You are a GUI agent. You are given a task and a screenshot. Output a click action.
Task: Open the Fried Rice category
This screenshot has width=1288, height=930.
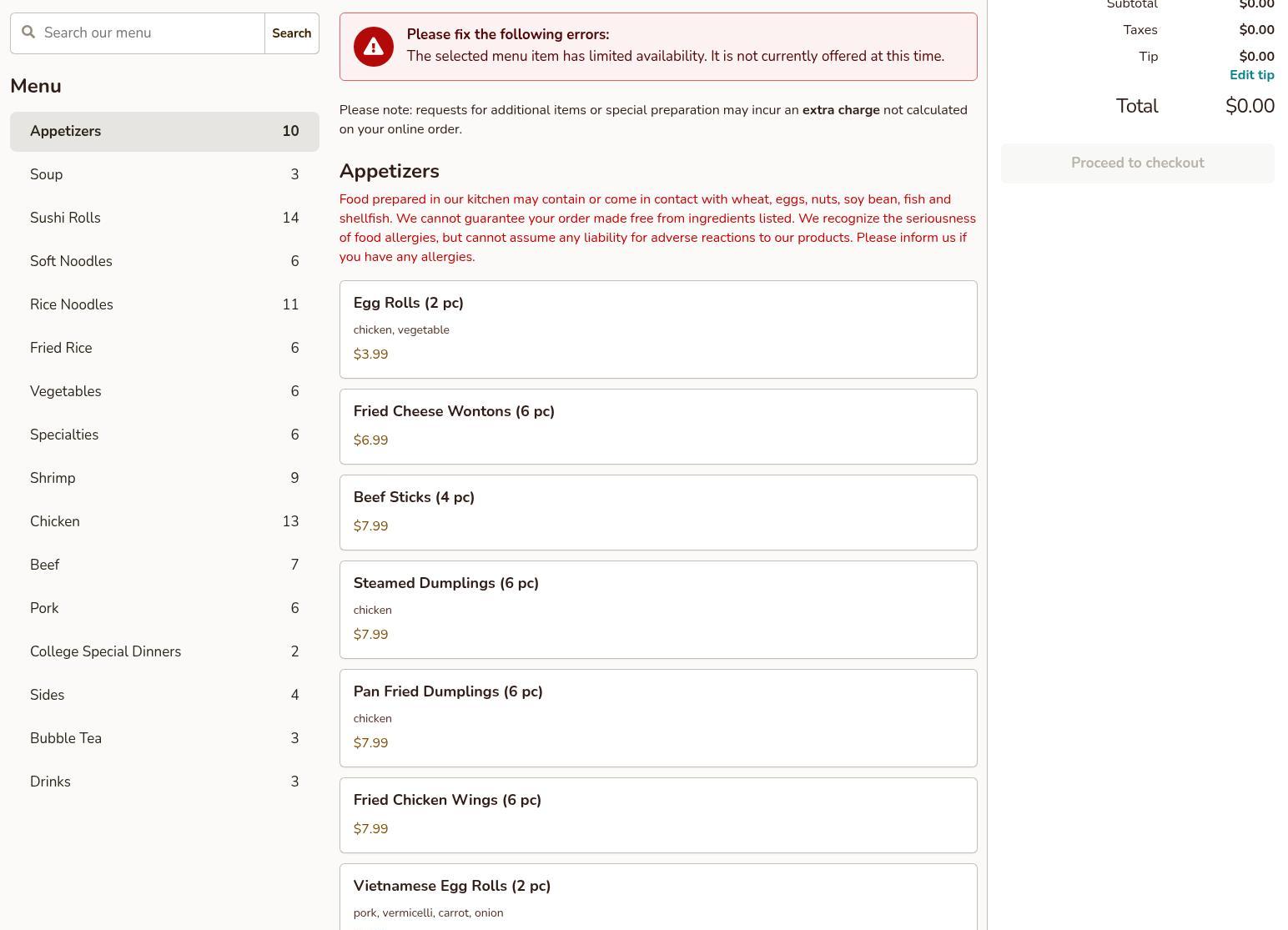pyautogui.click(x=164, y=348)
